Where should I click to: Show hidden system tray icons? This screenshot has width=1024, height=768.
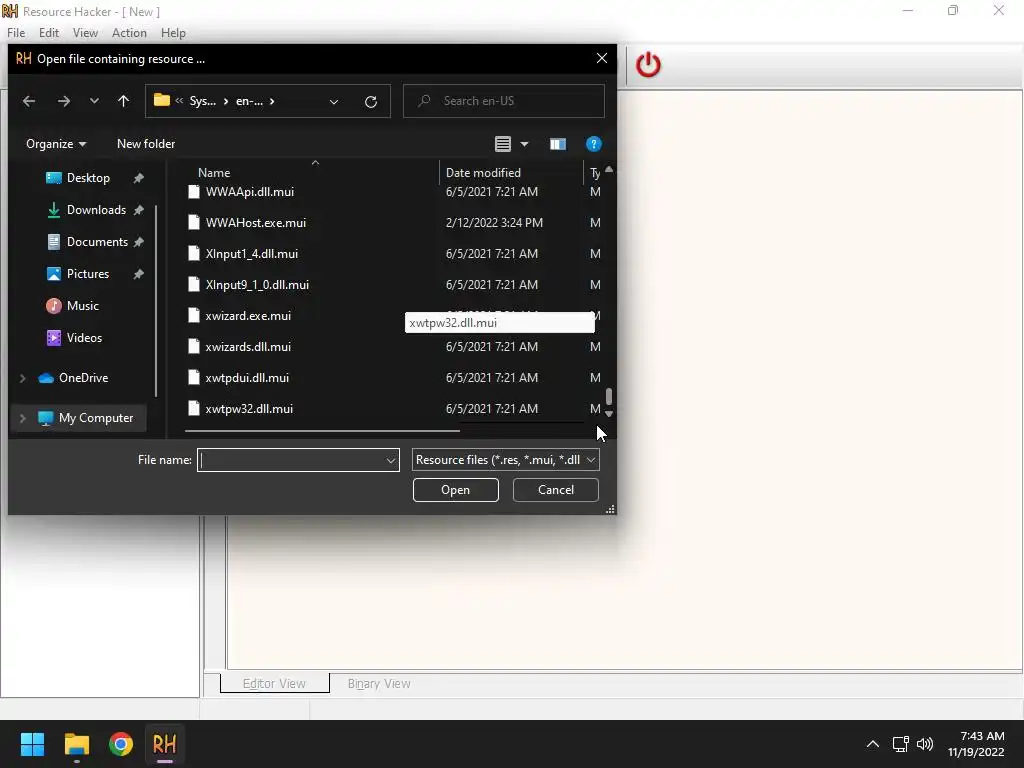[x=872, y=744]
